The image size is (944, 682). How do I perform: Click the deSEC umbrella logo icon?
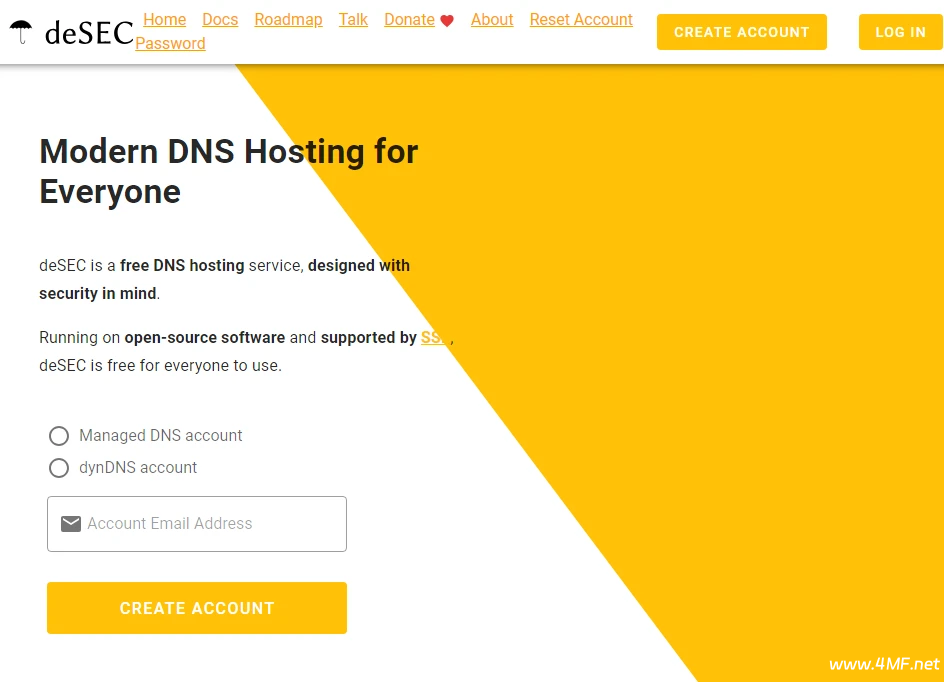[20, 32]
